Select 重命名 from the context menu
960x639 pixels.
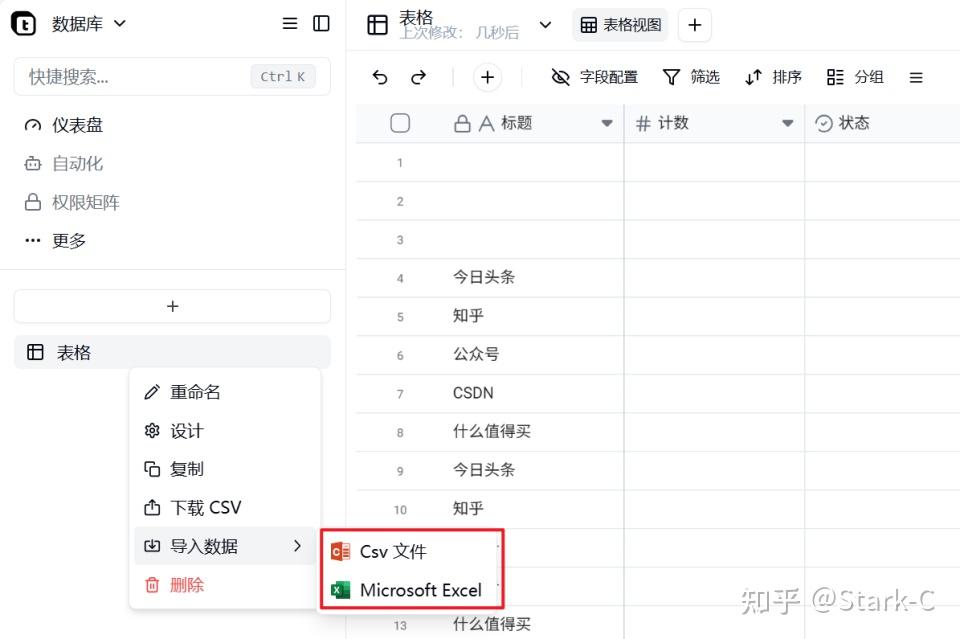tap(192, 391)
